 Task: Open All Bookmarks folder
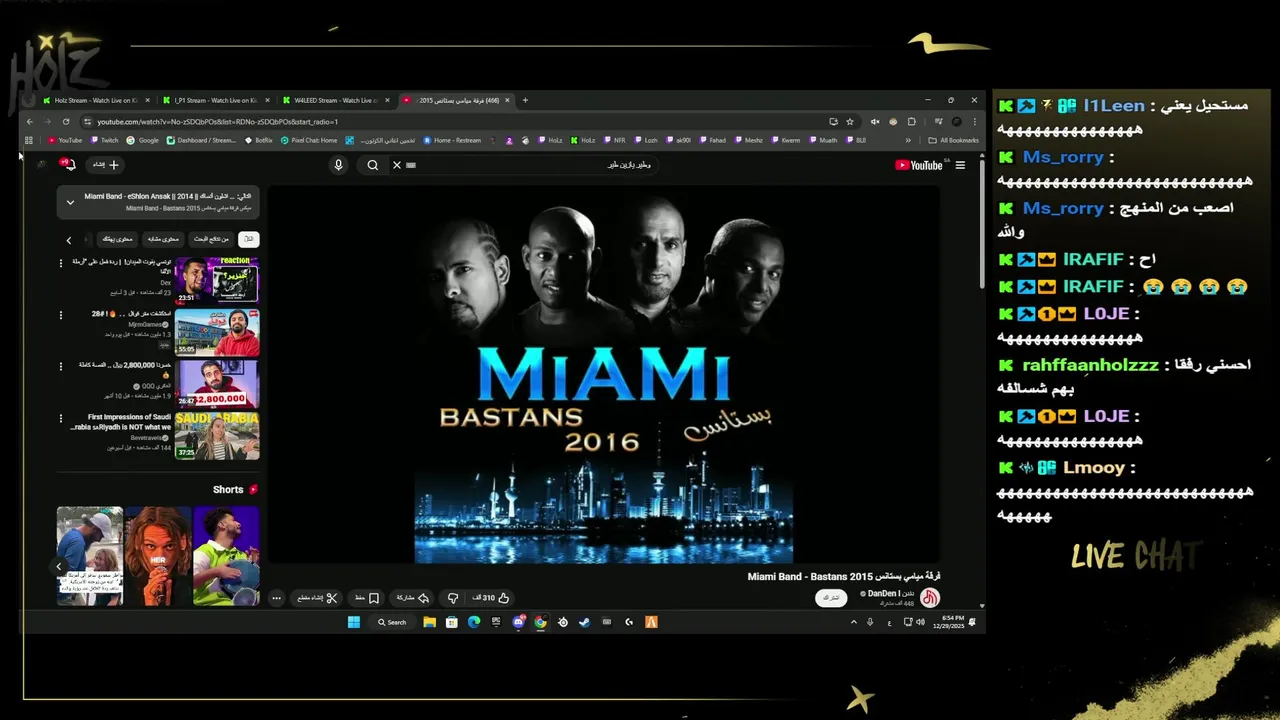click(x=953, y=140)
